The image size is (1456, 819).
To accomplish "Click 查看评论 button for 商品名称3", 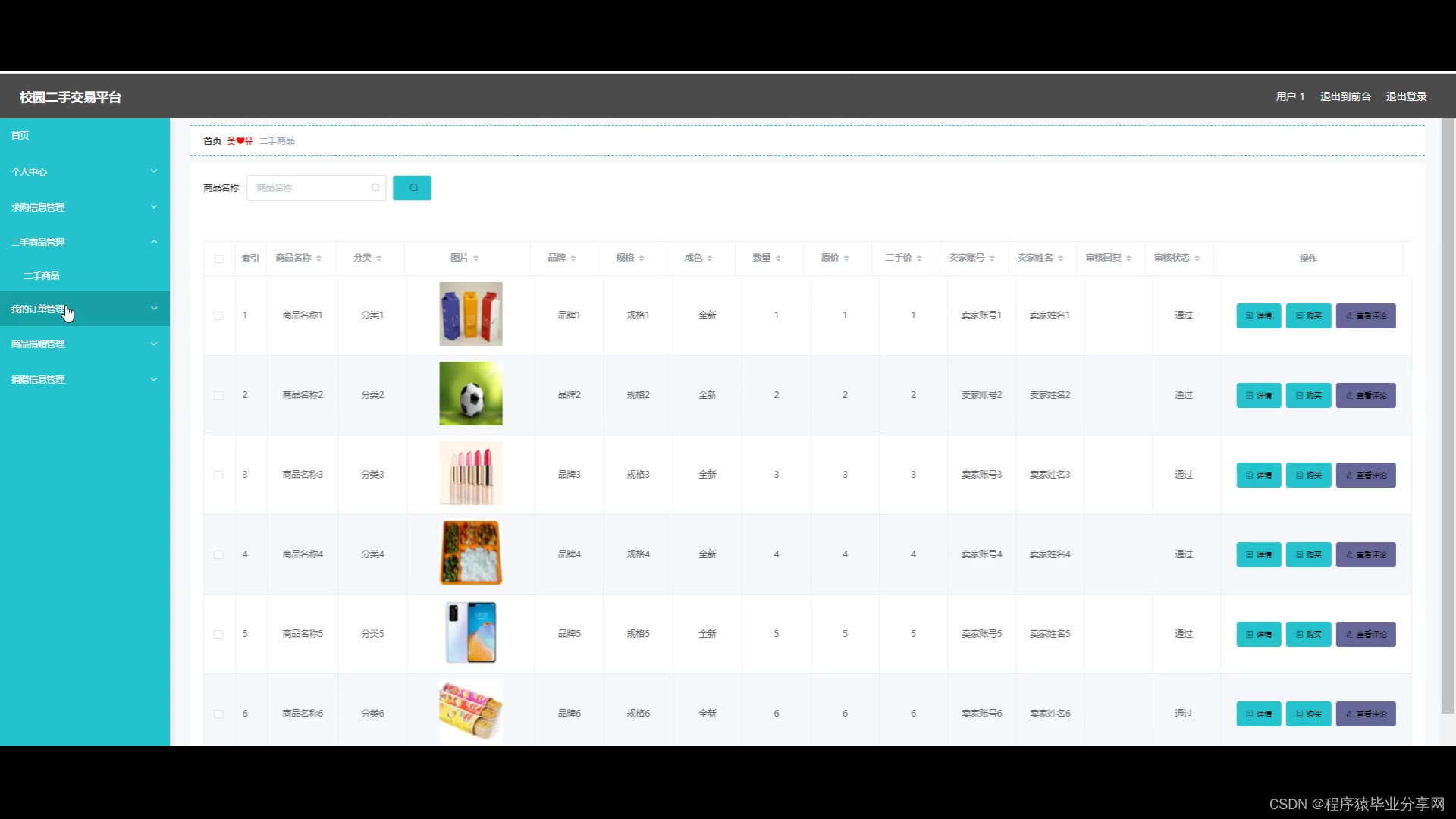I will [x=1365, y=475].
